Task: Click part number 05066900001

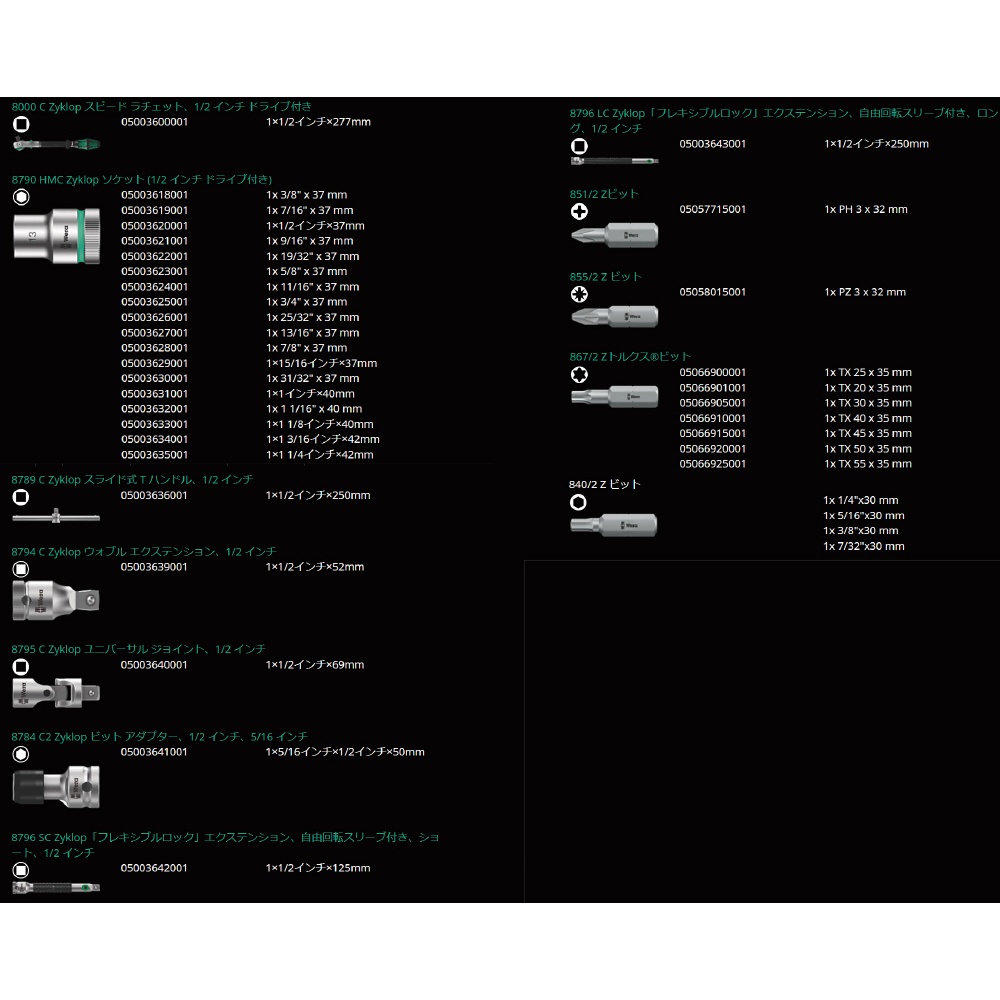Action: click(713, 372)
